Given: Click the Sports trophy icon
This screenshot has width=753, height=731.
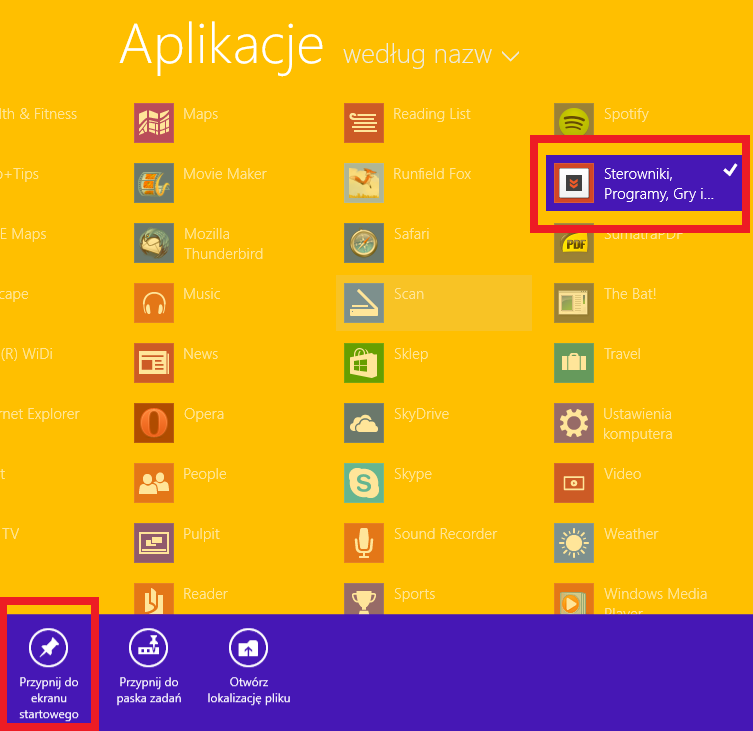Looking at the screenshot, I should [364, 598].
